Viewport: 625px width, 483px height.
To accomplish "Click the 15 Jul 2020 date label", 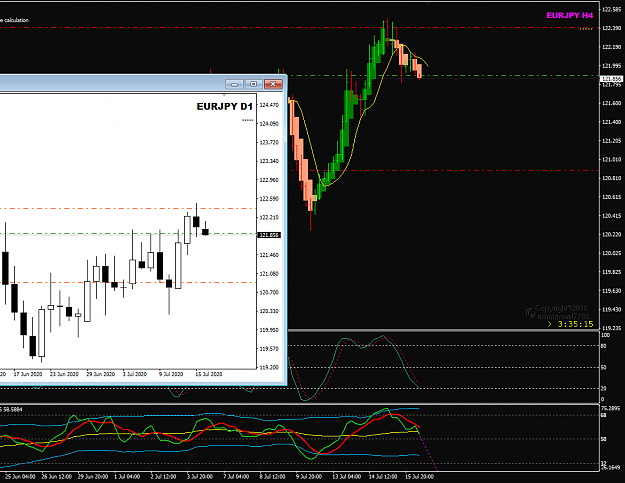I will (x=208, y=374).
